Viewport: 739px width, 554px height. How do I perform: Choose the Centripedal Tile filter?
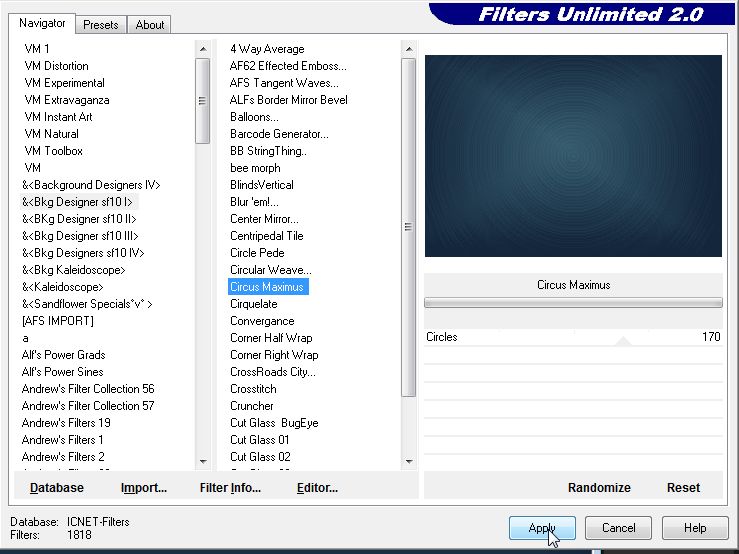click(267, 236)
